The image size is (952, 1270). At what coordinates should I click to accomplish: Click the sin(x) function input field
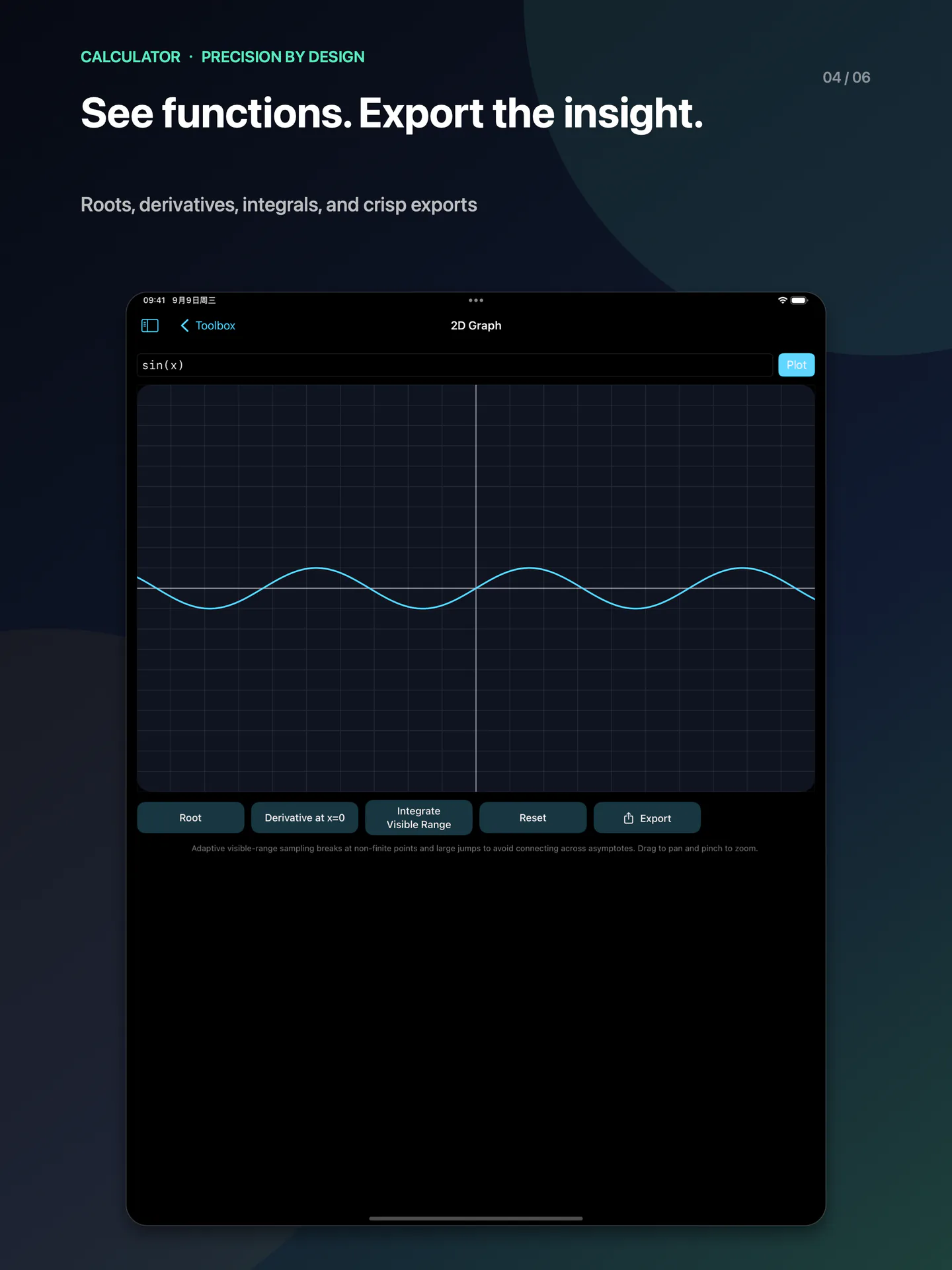455,365
